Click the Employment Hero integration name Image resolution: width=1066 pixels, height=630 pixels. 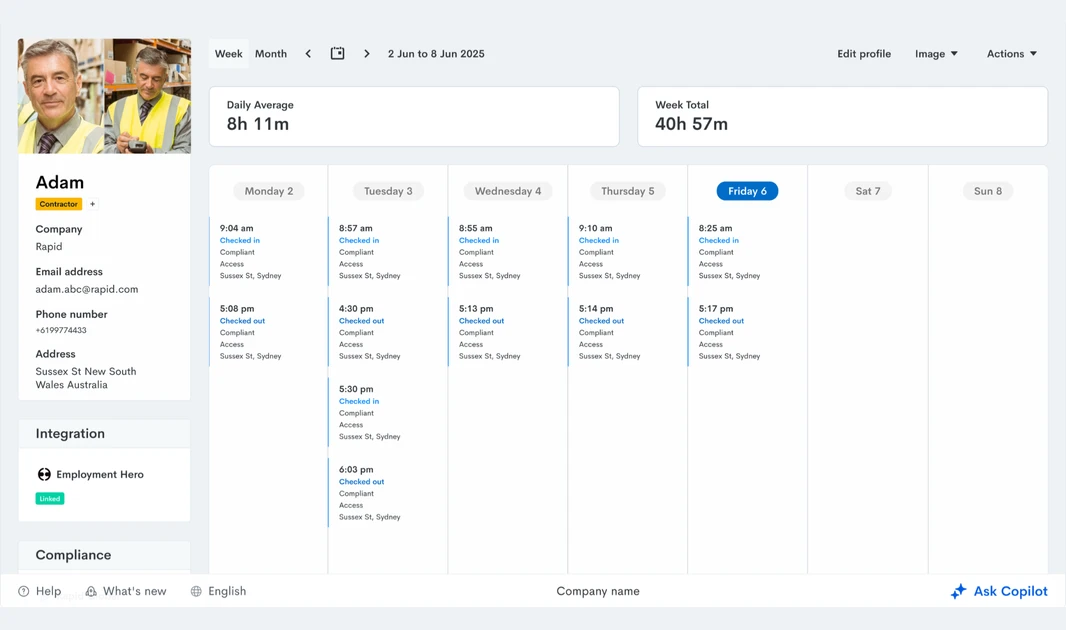pyautogui.click(x=100, y=474)
